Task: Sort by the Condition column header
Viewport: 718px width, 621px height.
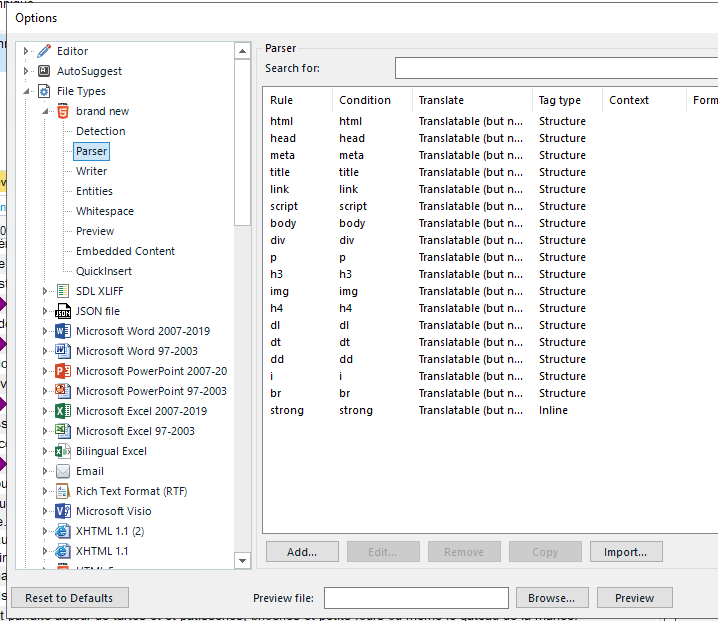Action: 372,100
